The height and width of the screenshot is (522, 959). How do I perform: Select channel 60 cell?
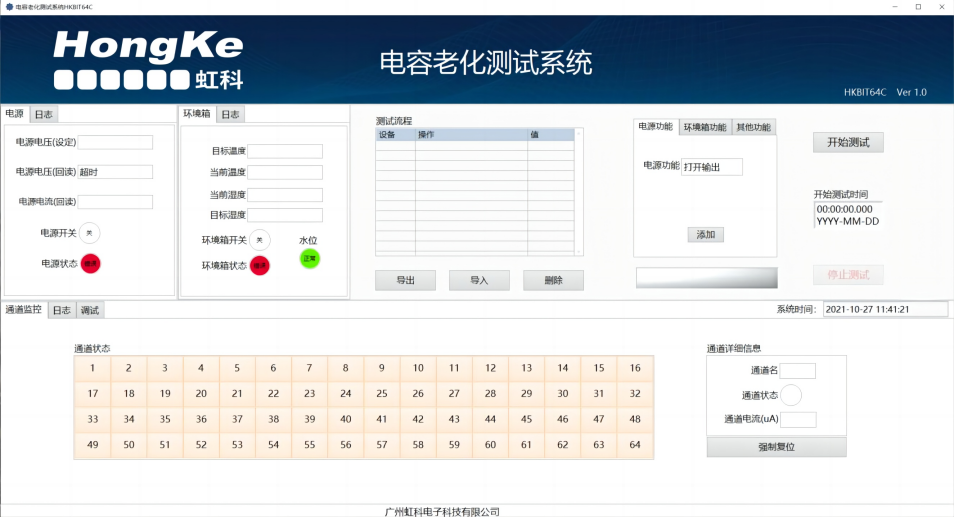pos(491,446)
